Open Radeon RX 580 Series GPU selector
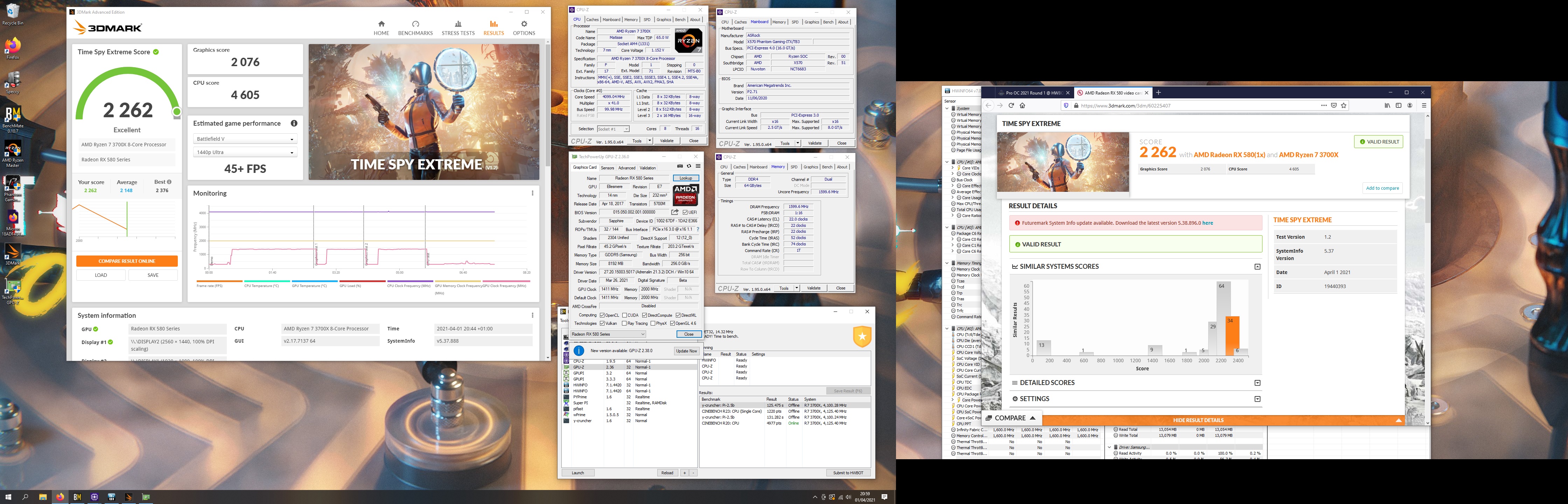Viewport: 1568px width, 504px height. click(608, 334)
